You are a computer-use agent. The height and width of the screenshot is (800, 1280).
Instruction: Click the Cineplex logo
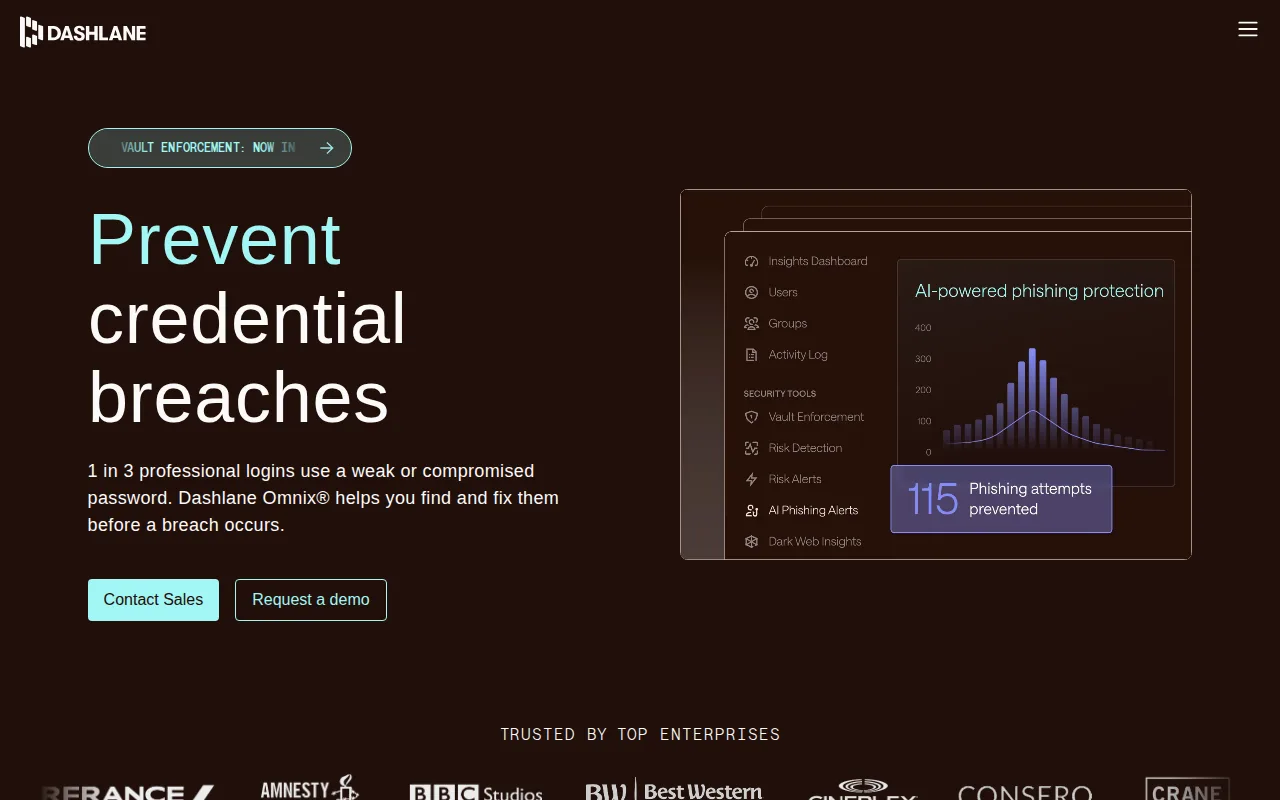[x=862, y=790]
